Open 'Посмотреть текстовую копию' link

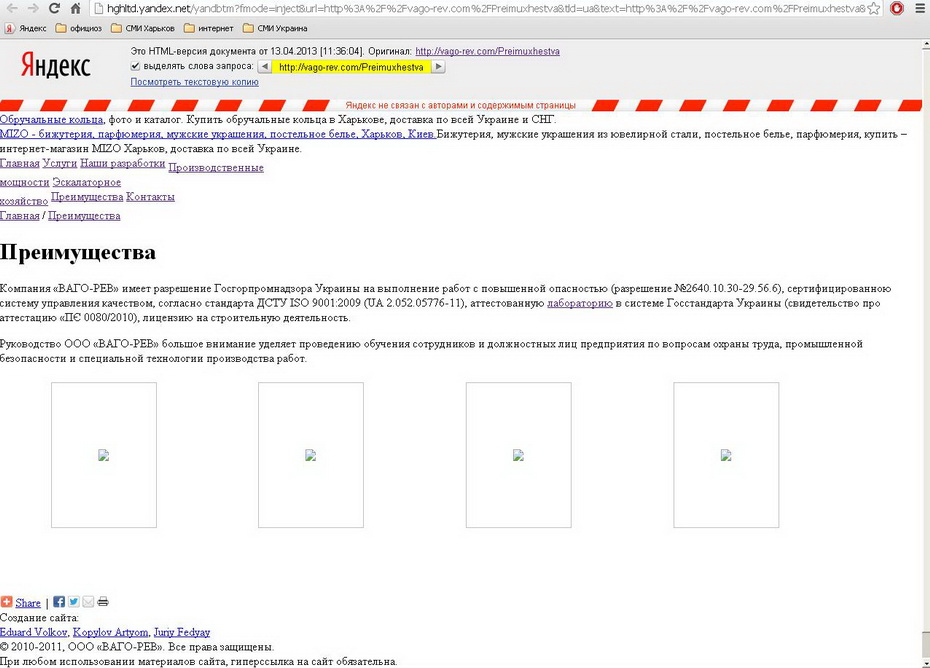pos(194,82)
